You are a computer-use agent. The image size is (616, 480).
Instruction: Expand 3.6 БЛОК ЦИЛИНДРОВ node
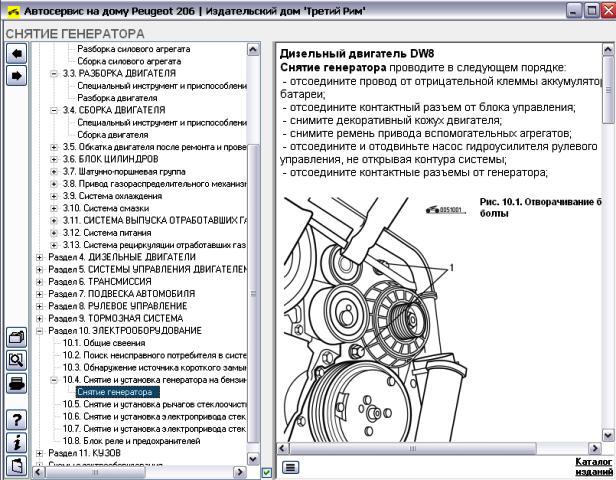point(54,159)
